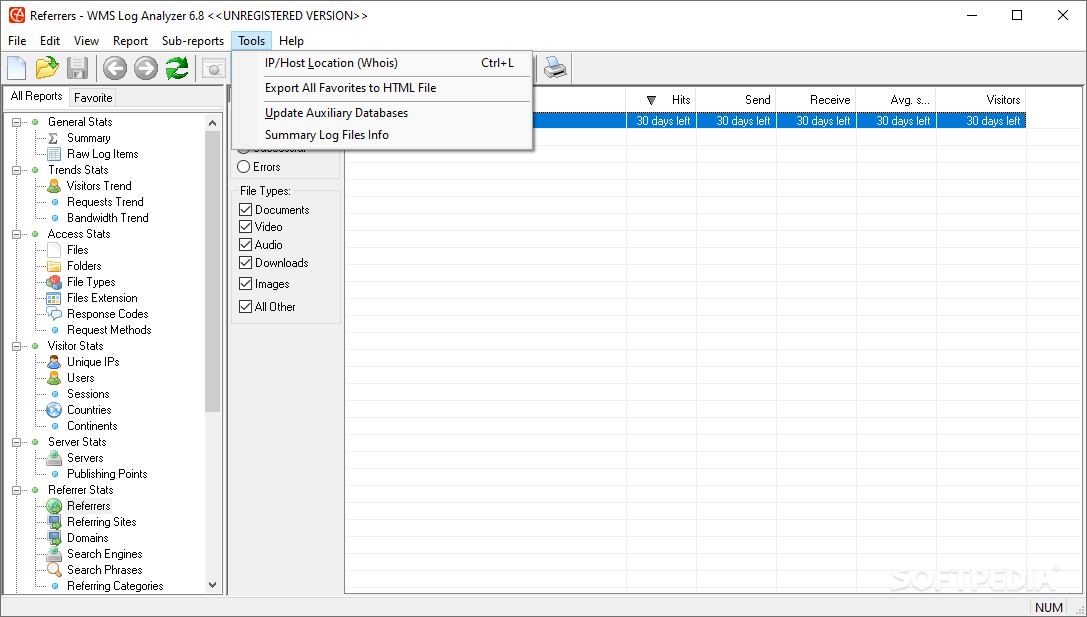Image resolution: width=1087 pixels, height=617 pixels.
Task: Switch to the Favorite tab
Action: tap(91, 97)
